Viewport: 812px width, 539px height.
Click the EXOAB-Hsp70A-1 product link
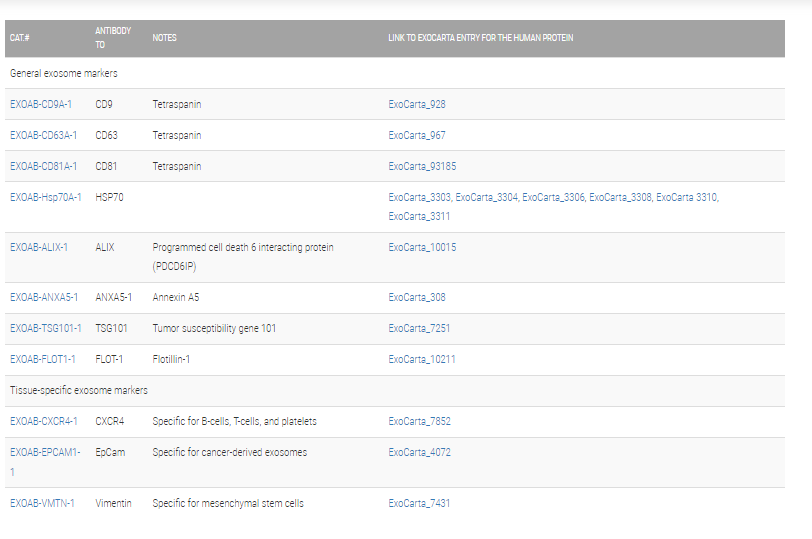tap(46, 197)
